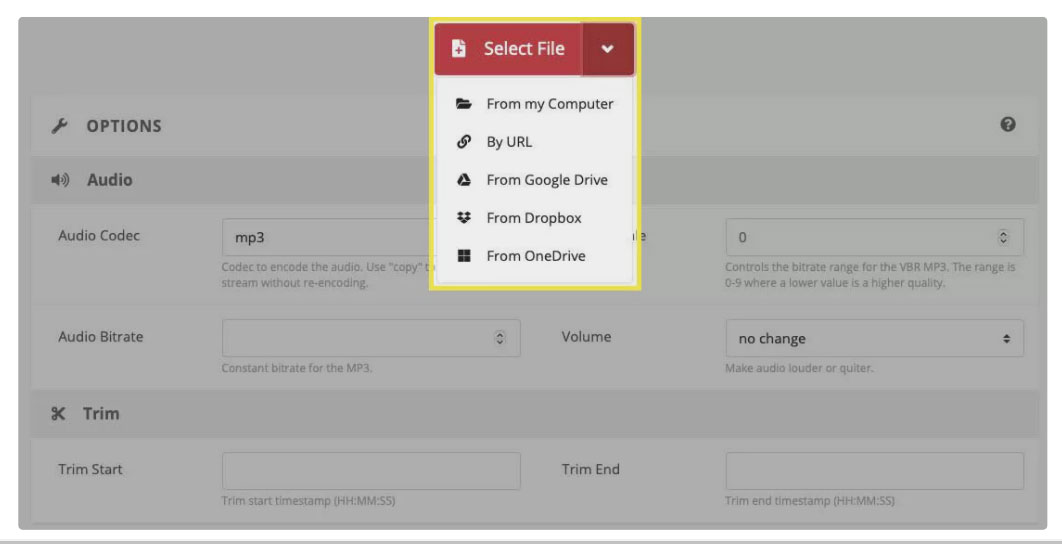Click the wrench icon beside OPTIONS
This screenshot has height=544, width=1062.
pyautogui.click(x=60, y=126)
